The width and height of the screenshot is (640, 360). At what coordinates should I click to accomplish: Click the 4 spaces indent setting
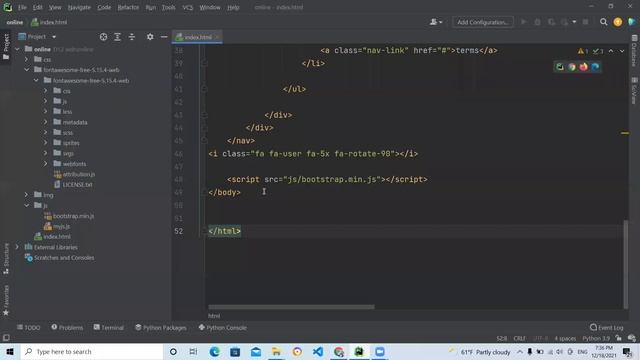tap(565, 338)
